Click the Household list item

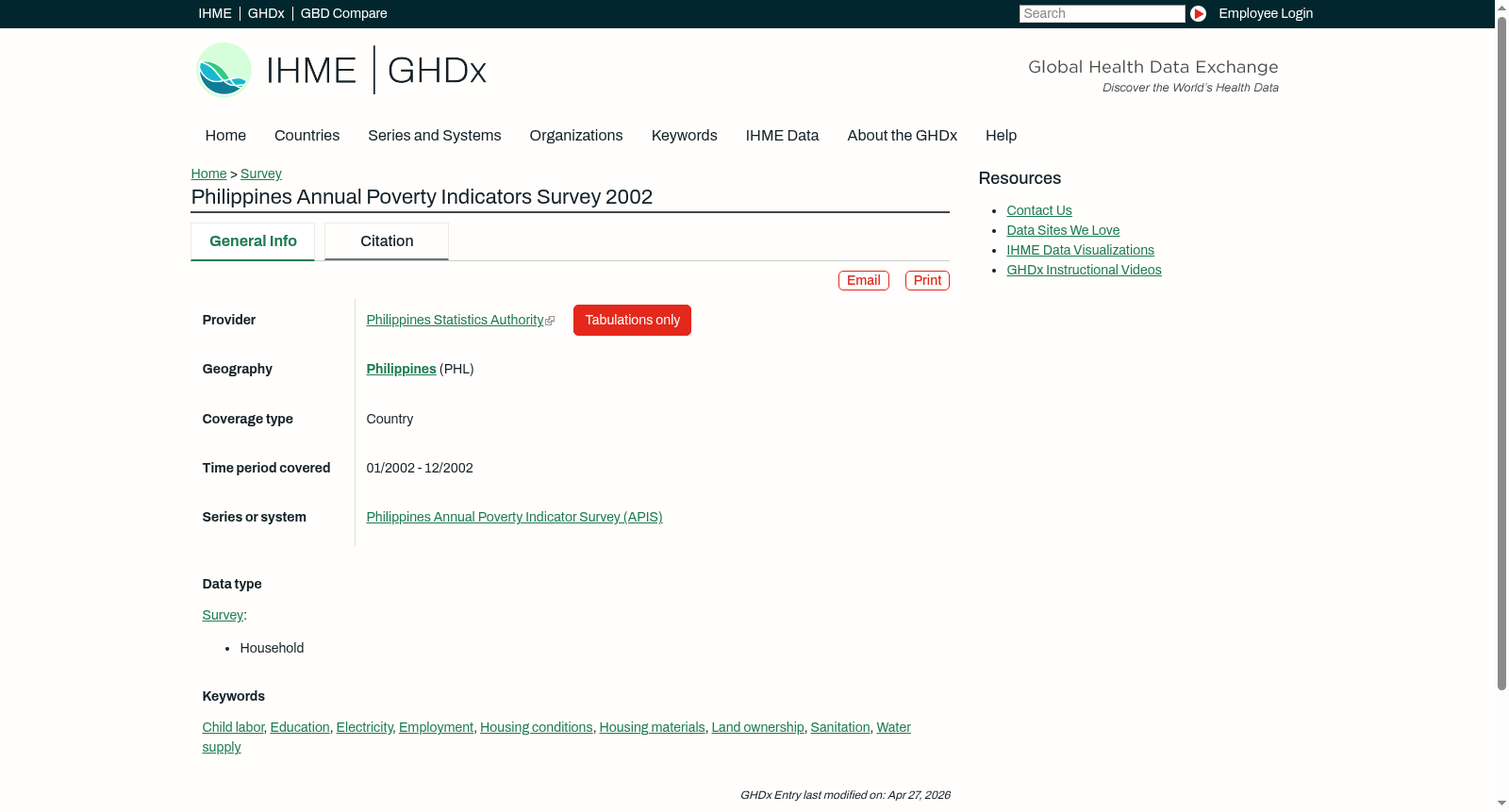pyautogui.click(x=272, y=648)
